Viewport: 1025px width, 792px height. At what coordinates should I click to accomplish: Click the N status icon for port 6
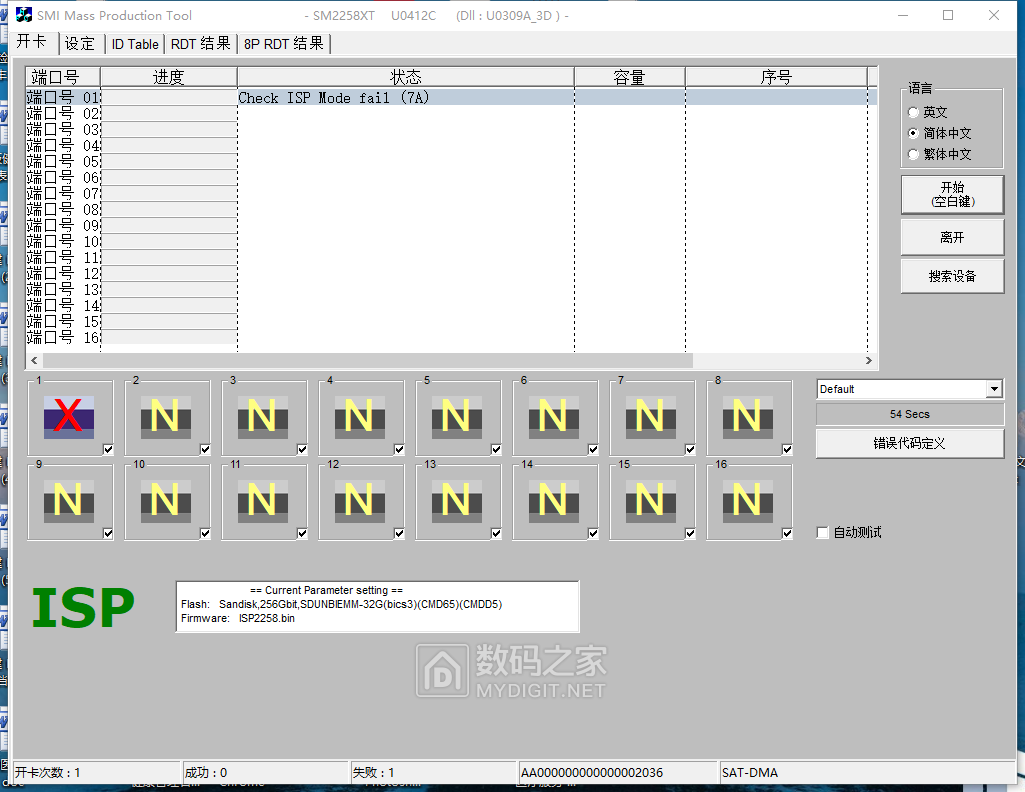(x=554, y=417)
